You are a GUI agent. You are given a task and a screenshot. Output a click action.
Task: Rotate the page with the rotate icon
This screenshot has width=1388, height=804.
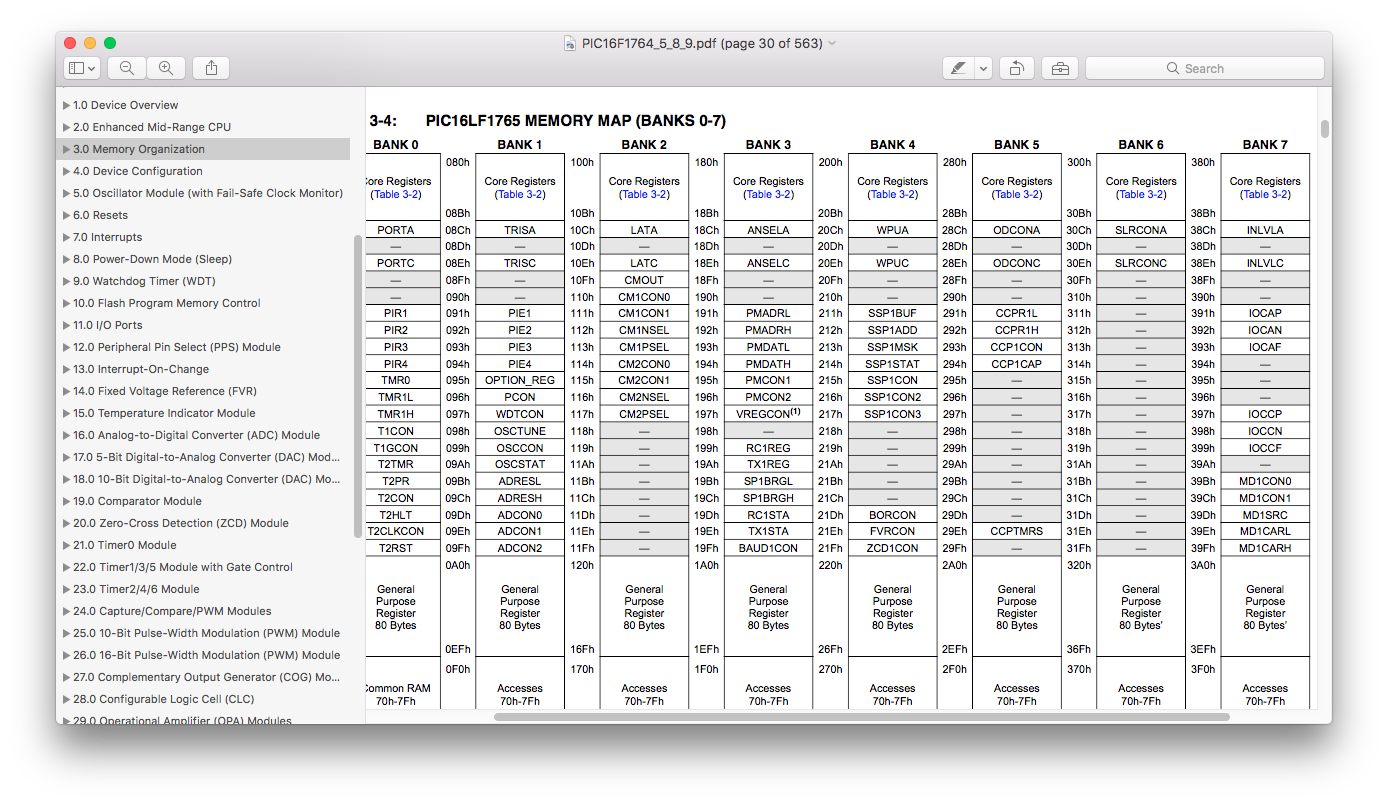pyautogui.click(x=1016, y=68)
